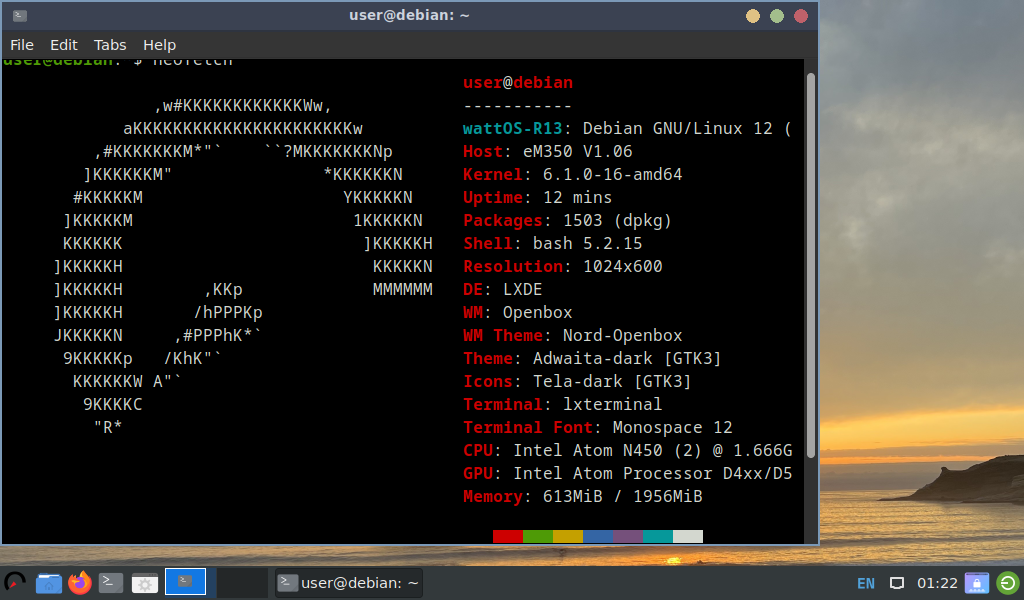Click the Kernel 6.1.0-16-amd64 text
This screenshot has height=600, width=1024.
coord(573,174)
